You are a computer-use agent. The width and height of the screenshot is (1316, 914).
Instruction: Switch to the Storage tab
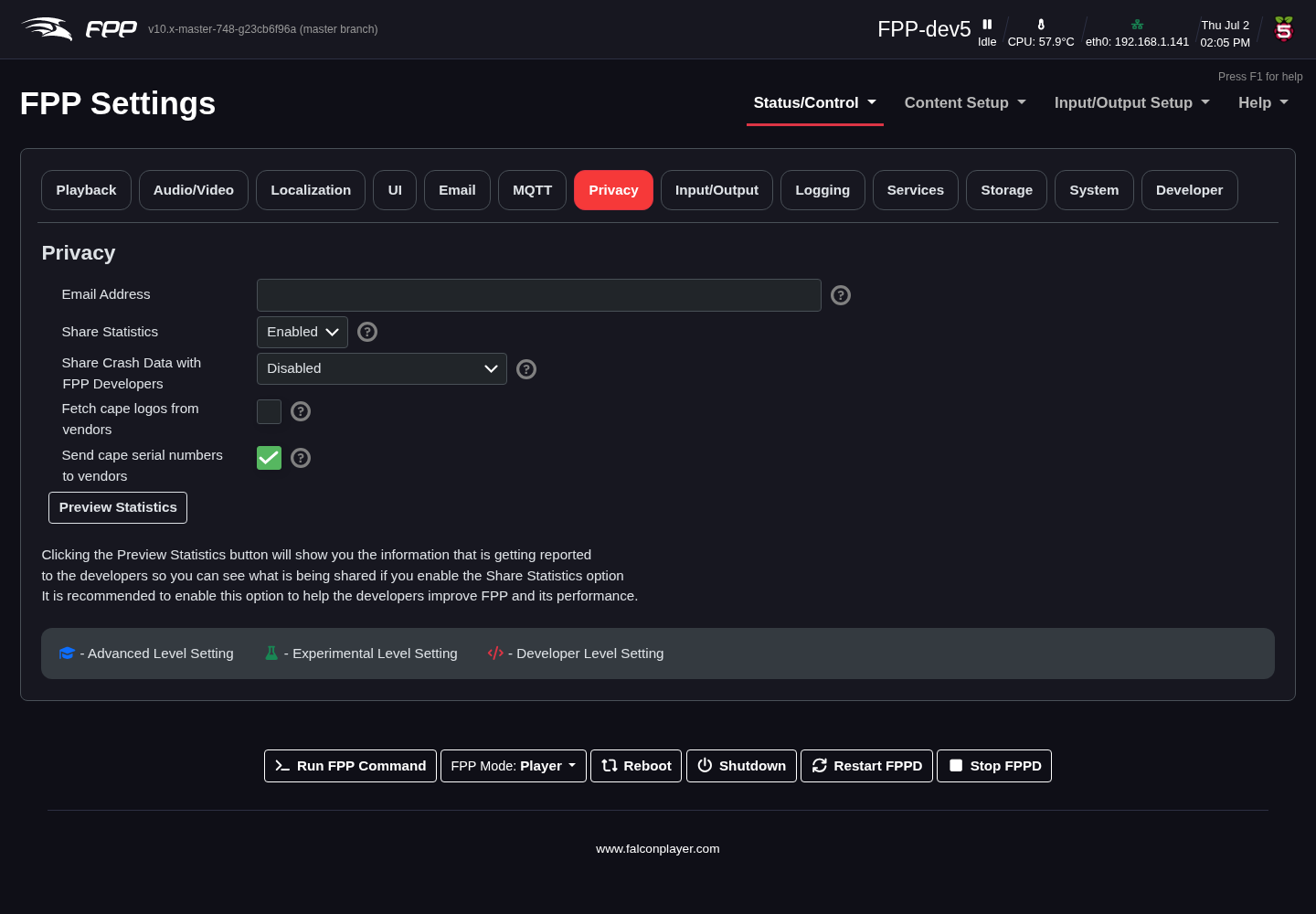1006,190
